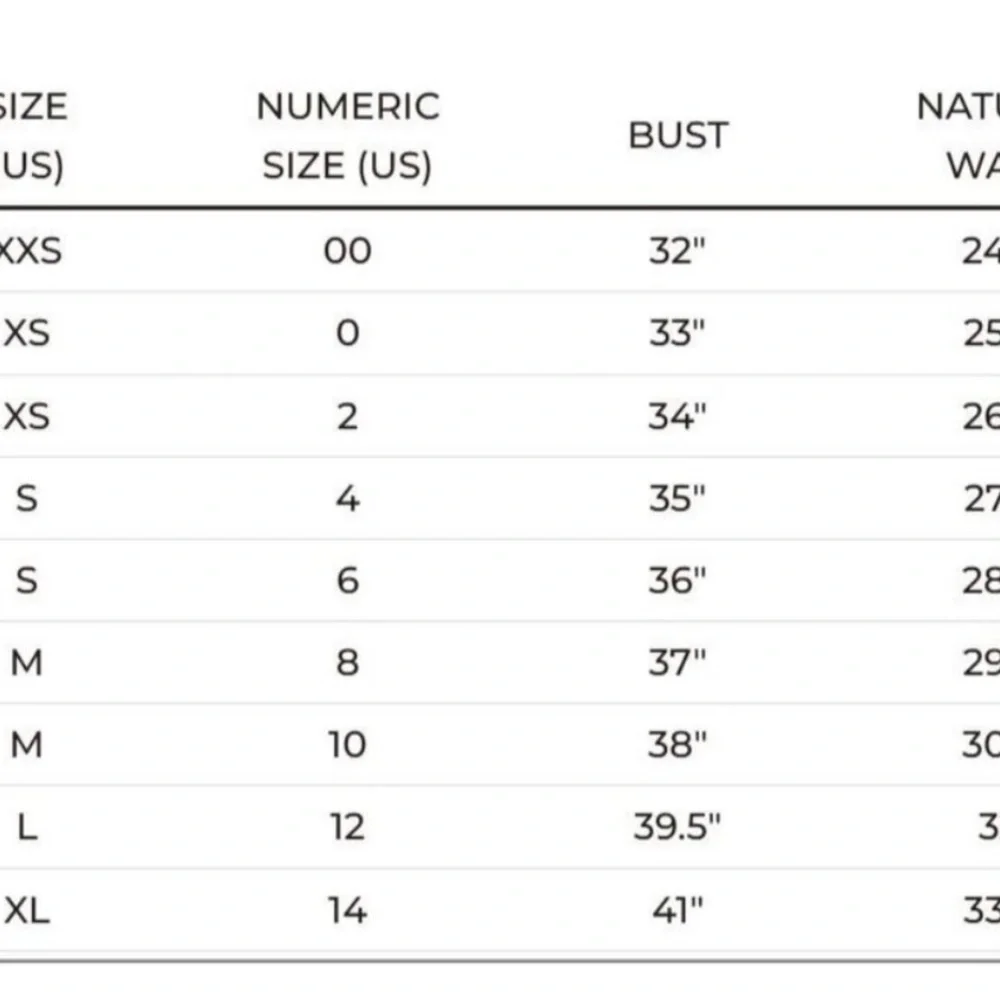Click the 38" bust measurement

pos(677,744)
